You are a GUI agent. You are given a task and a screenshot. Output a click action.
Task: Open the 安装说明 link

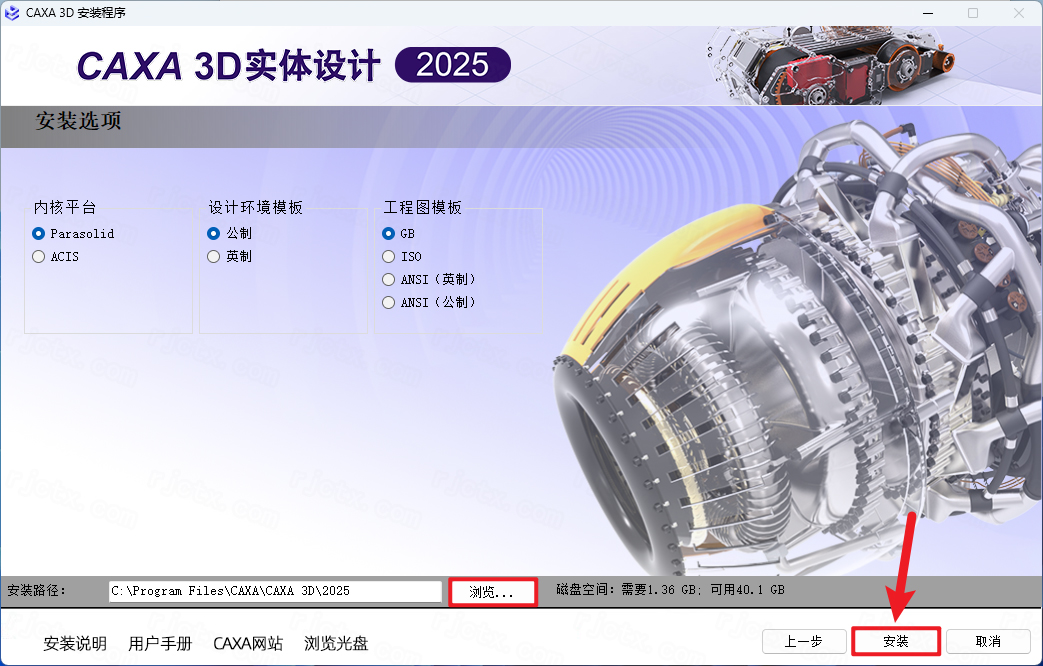click(x=75, y=643)
